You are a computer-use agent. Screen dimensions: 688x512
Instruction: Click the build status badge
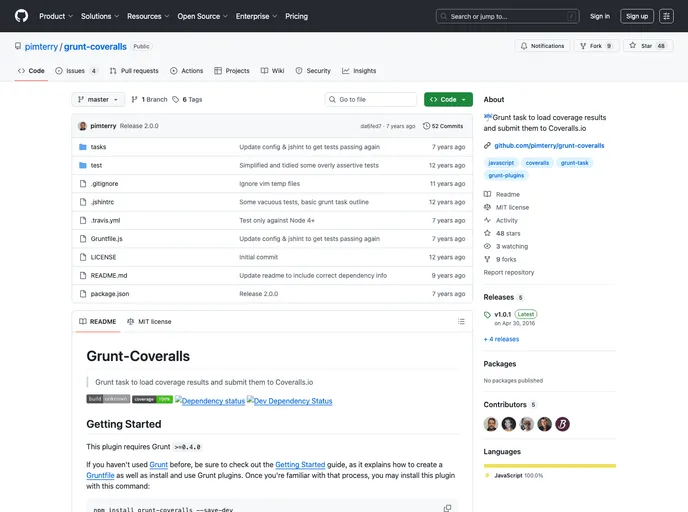[108, 399]
